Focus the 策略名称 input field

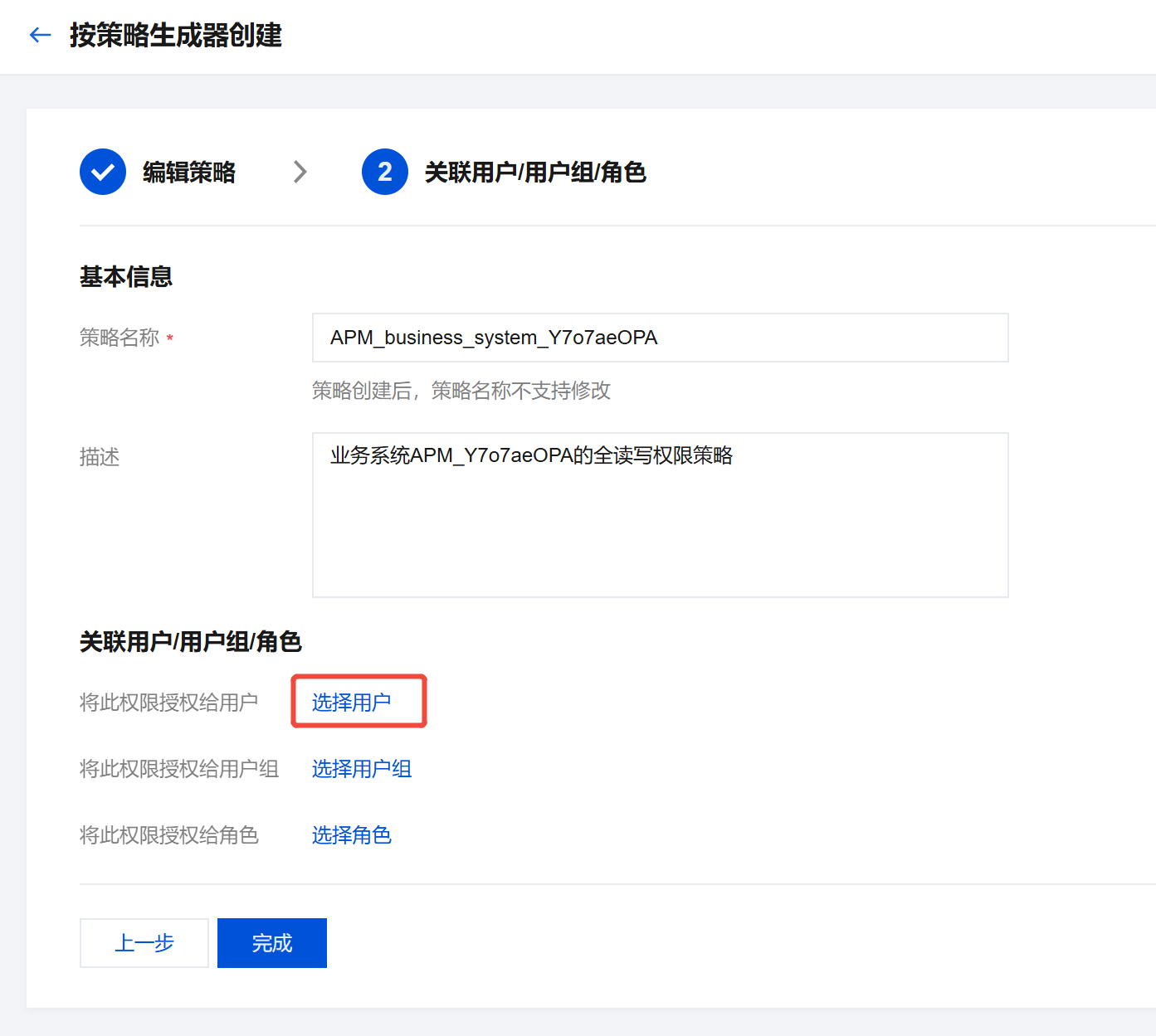661,338
